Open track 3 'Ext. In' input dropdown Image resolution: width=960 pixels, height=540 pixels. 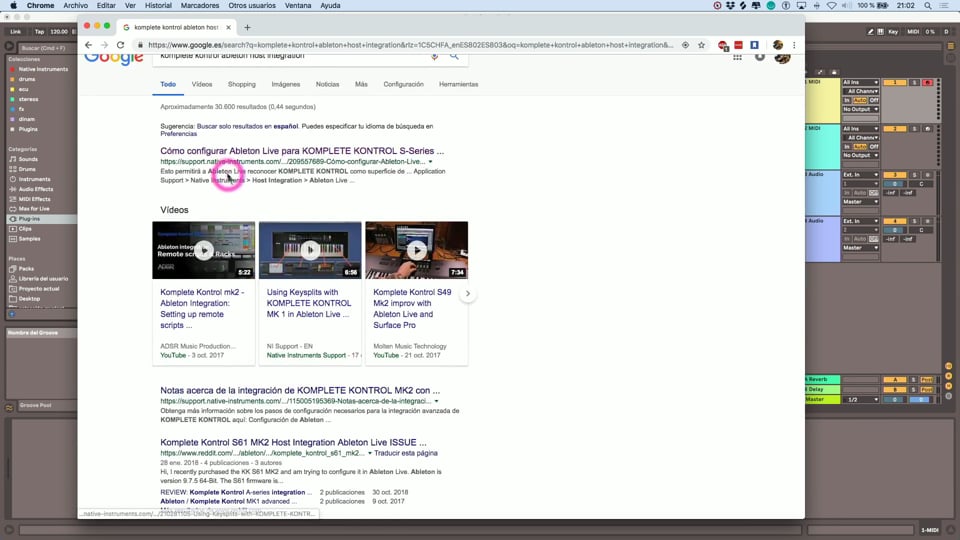(861, 174)
